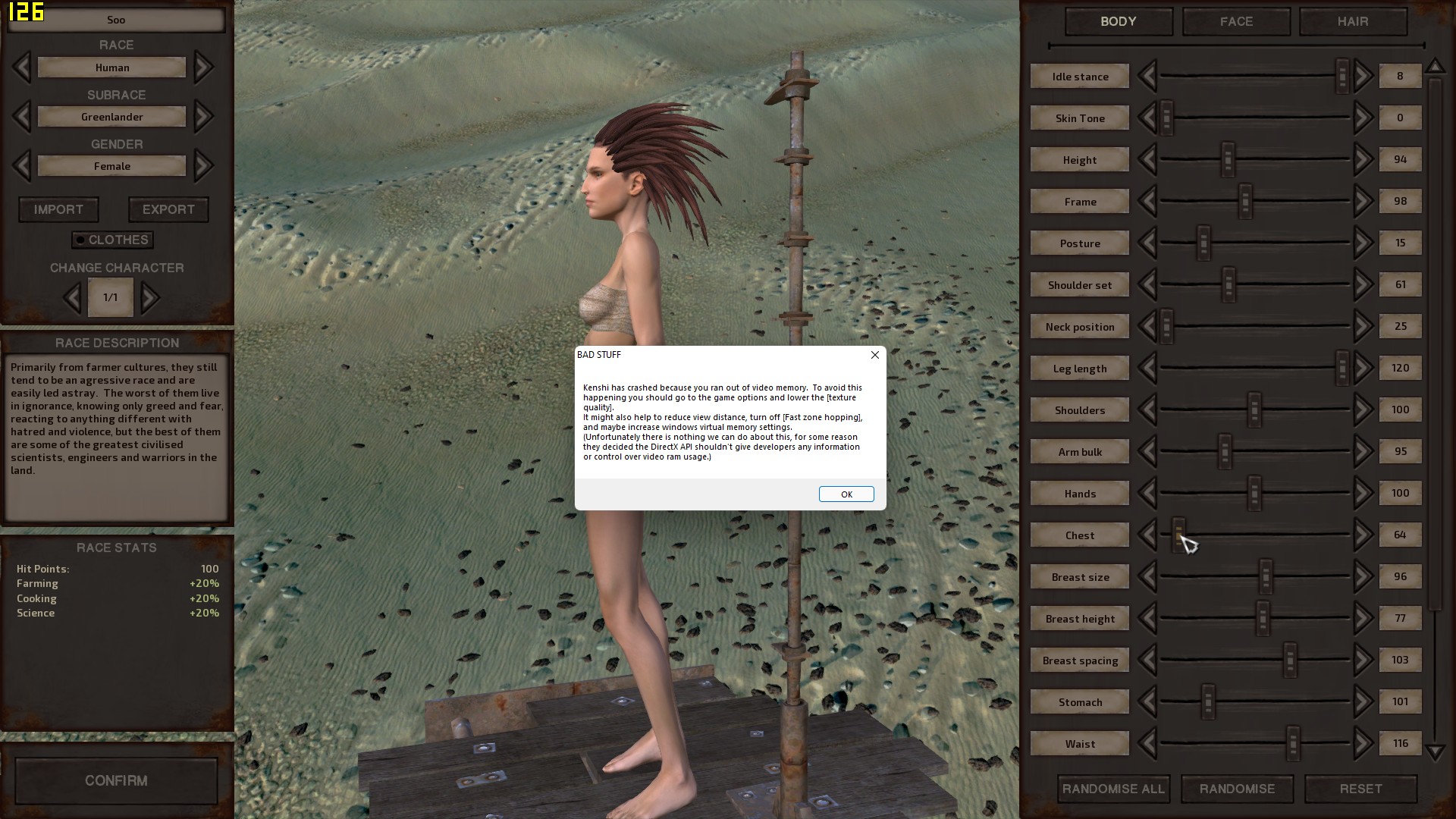Screen dimensions: 1456x819
Task: Increase Stomach with right arrow
Action: click(x=1363, y=701)
